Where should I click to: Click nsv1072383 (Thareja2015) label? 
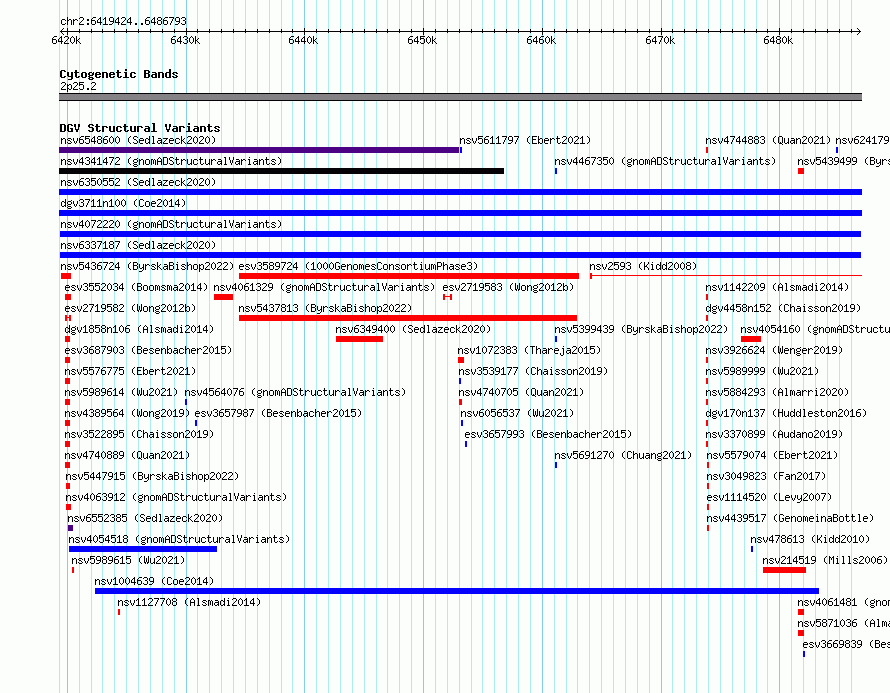[x=529, y=350]
